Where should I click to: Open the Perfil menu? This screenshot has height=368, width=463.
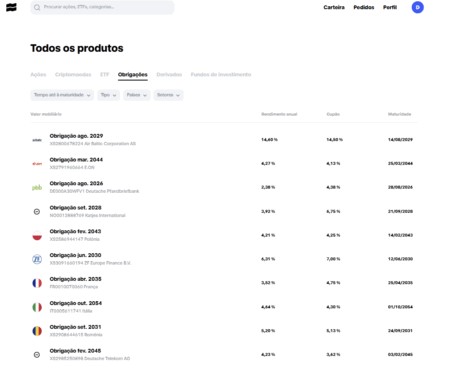point(390,7)
